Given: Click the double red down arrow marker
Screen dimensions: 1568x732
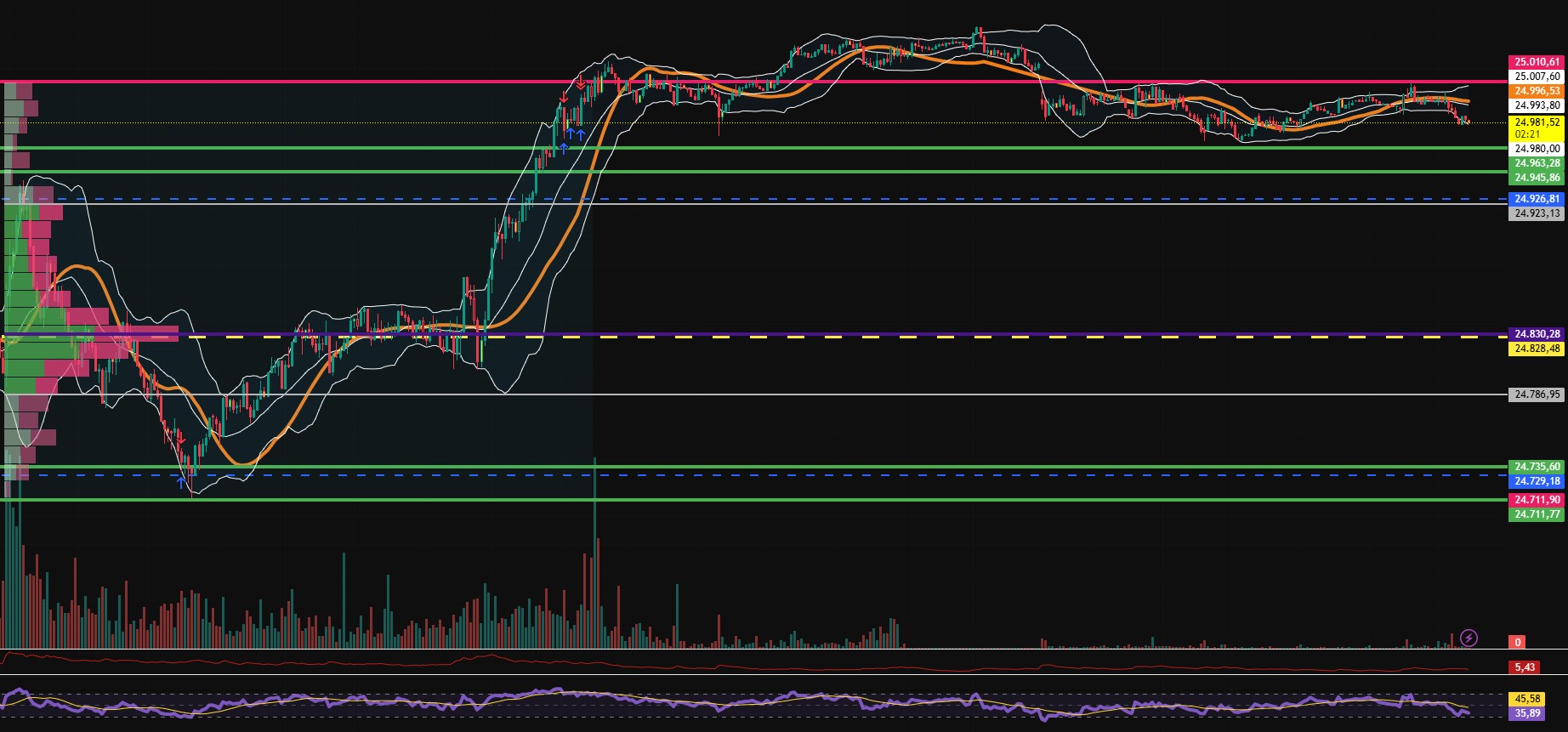Looking at the screenshot, I should tap(580, 84).
